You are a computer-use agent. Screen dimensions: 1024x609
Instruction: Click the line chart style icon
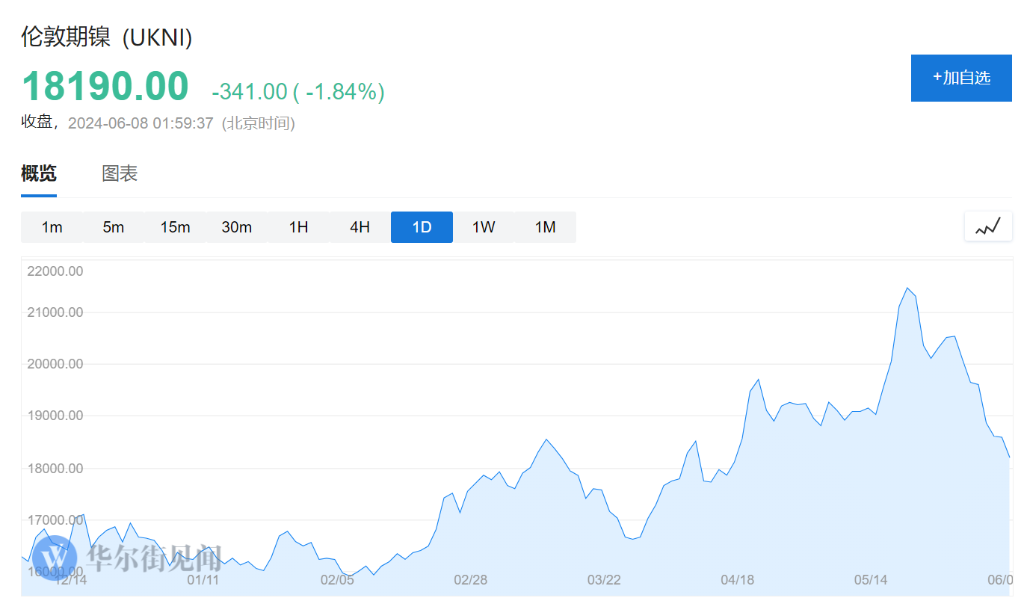tap(988, 227)
